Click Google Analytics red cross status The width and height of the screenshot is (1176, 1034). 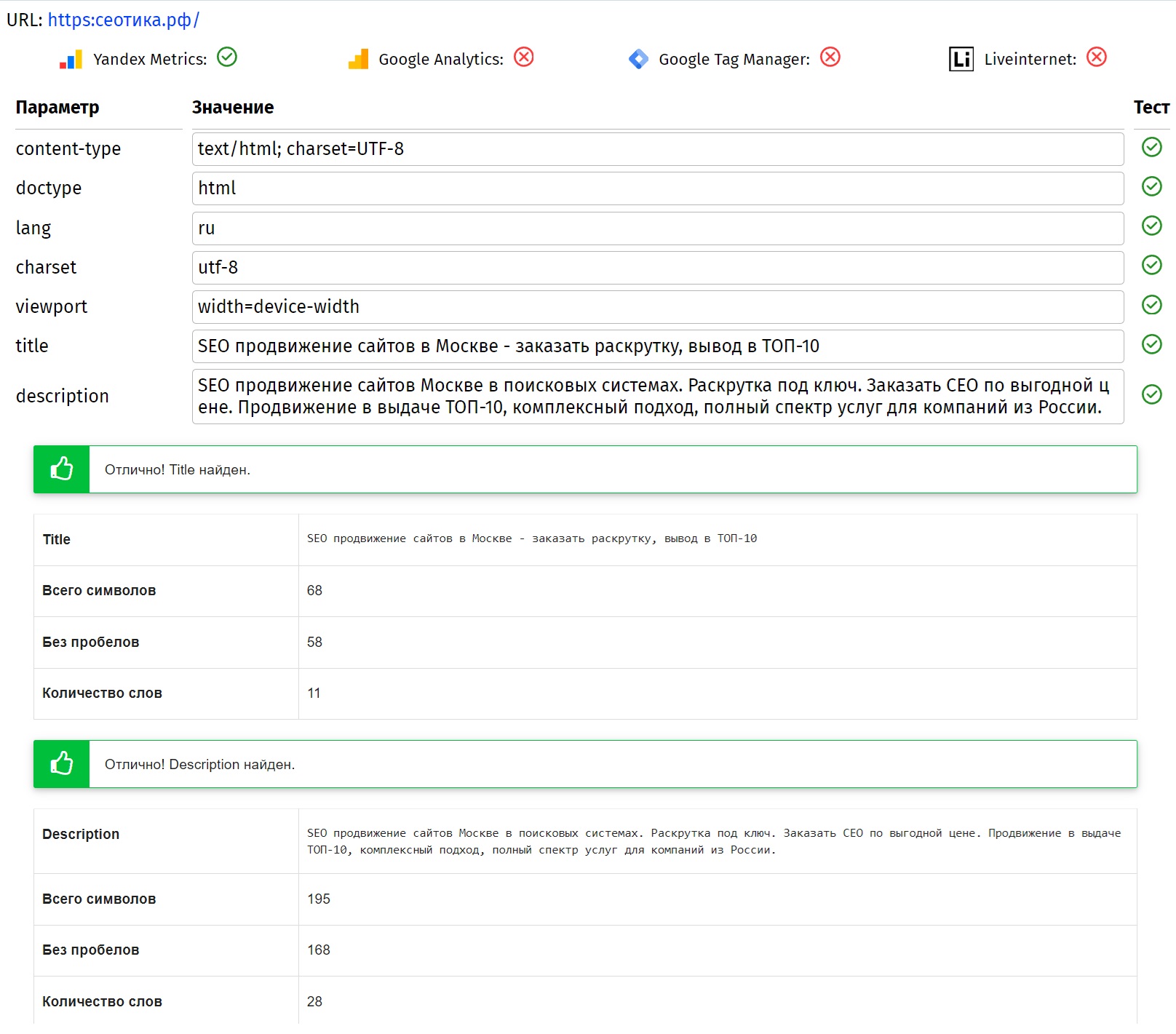(524, 57)
